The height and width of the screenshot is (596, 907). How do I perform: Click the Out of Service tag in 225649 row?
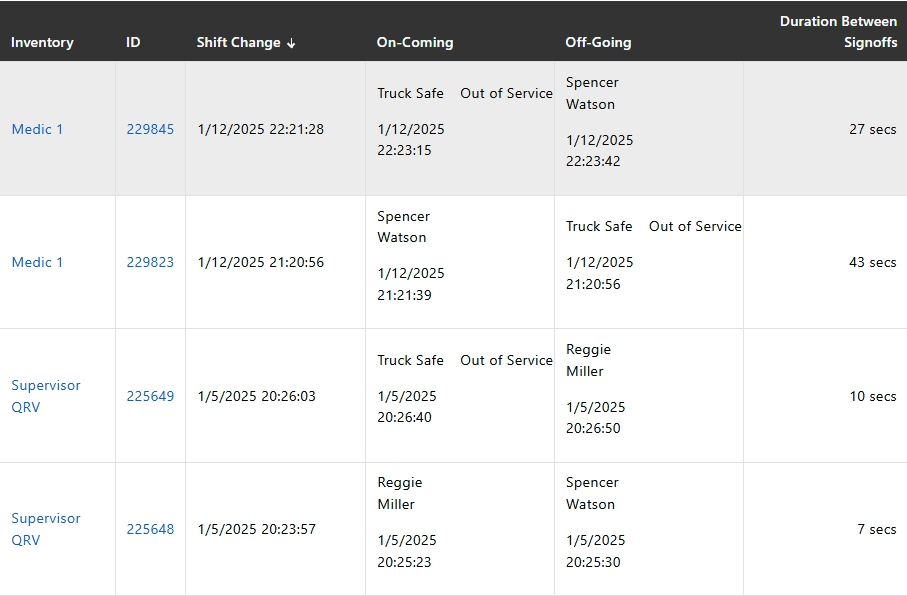[506, 360]
